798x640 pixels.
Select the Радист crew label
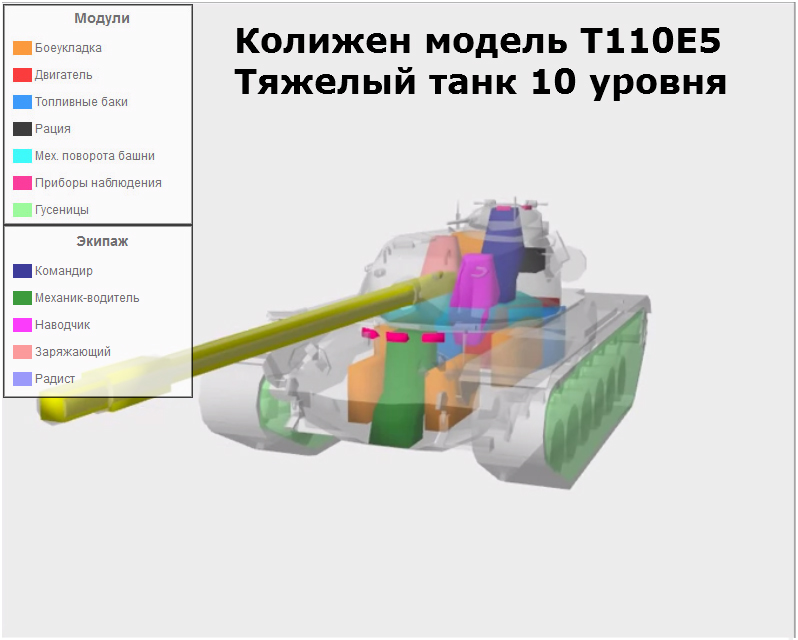pyautogui.click(x=55, y=379)
